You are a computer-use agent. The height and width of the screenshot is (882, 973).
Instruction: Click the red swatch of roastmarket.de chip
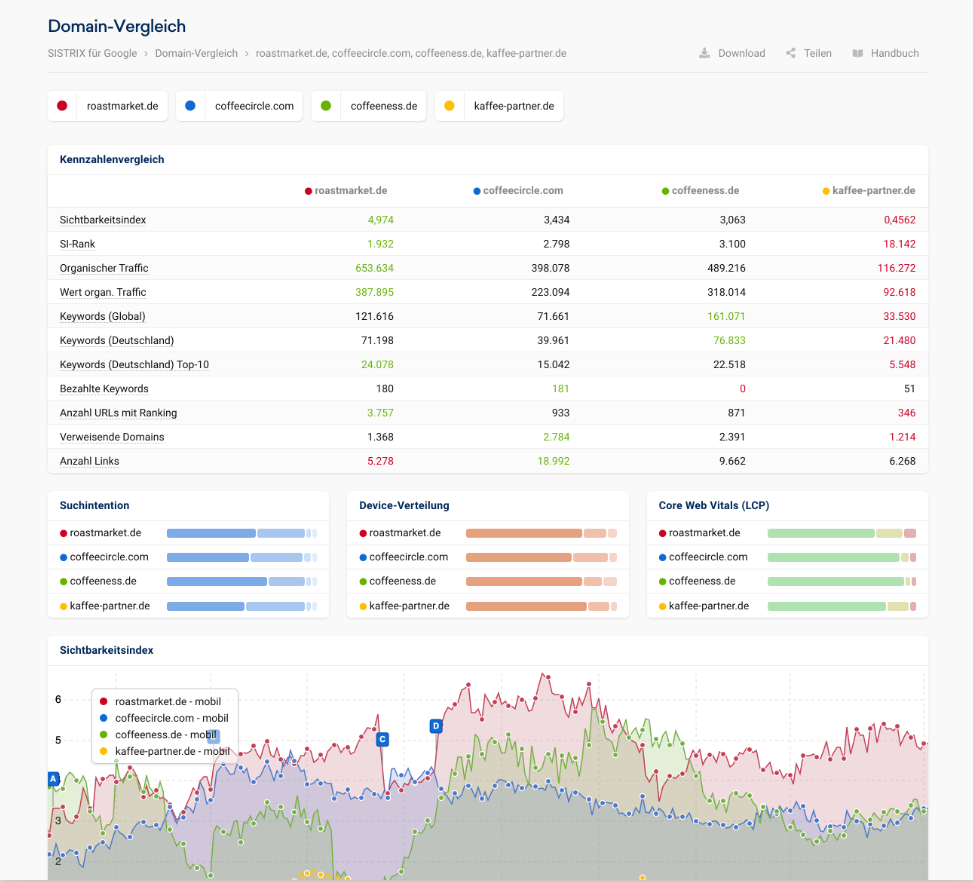(x=62, y=106)
